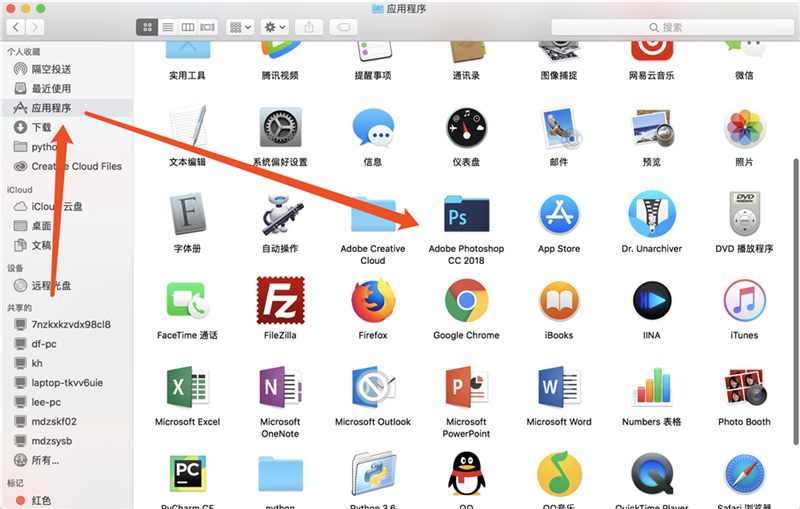Click the 搜索 search field
Image resolution: width=800 pixels, height=509 pixels.
click(x=672, y=27)
